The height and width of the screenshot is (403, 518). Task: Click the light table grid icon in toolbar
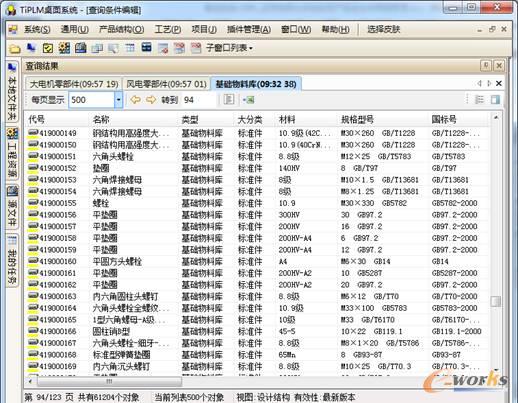(x=130, y=49)
